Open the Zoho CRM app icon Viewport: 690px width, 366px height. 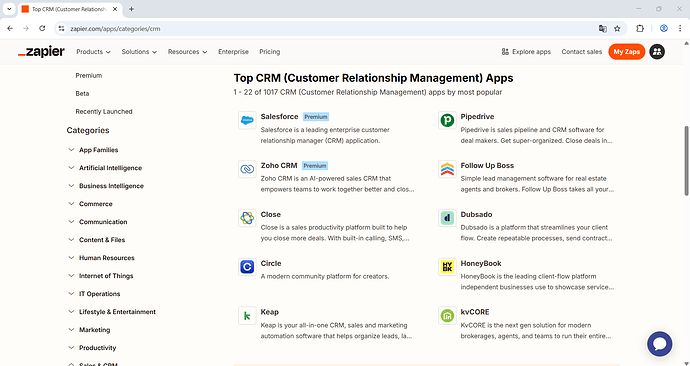coord(247,169)
